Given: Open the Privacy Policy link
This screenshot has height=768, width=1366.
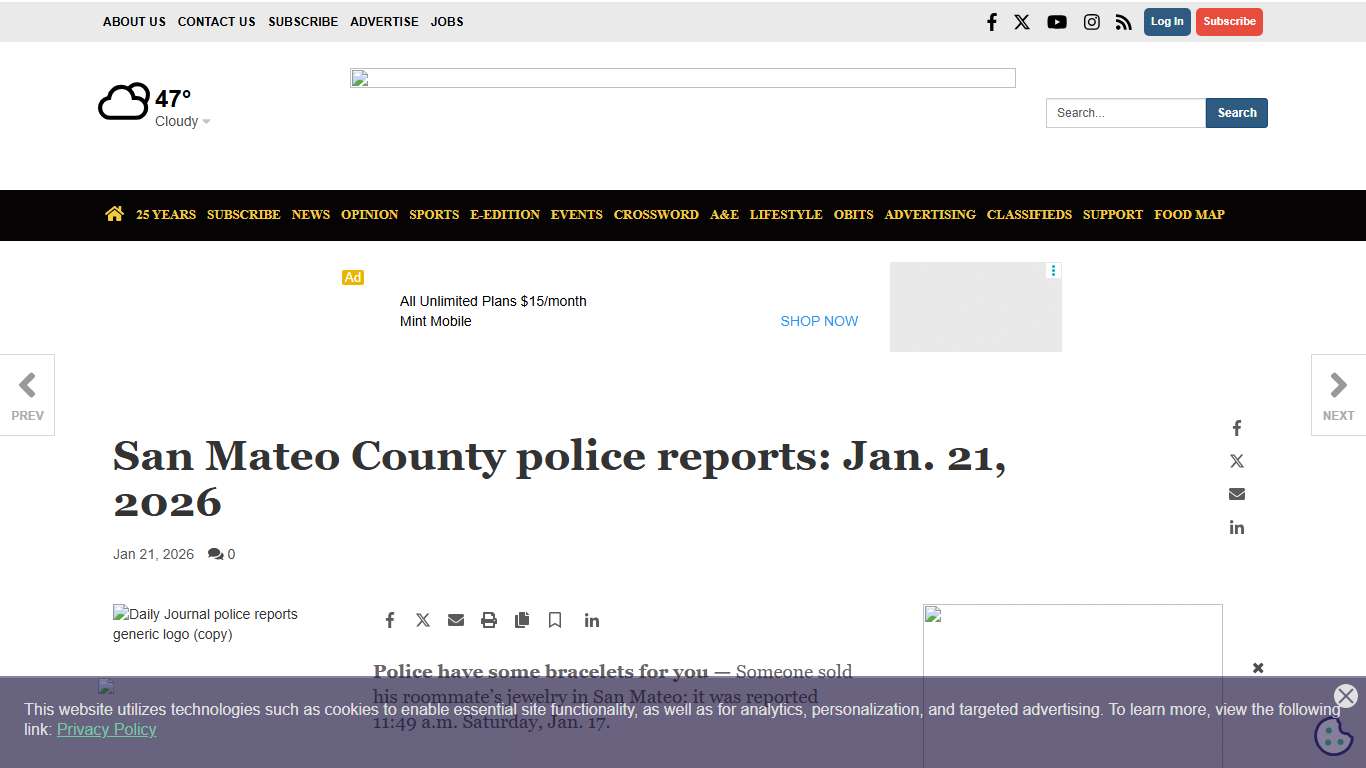Looking at the screenshot, I should point(106,729).
